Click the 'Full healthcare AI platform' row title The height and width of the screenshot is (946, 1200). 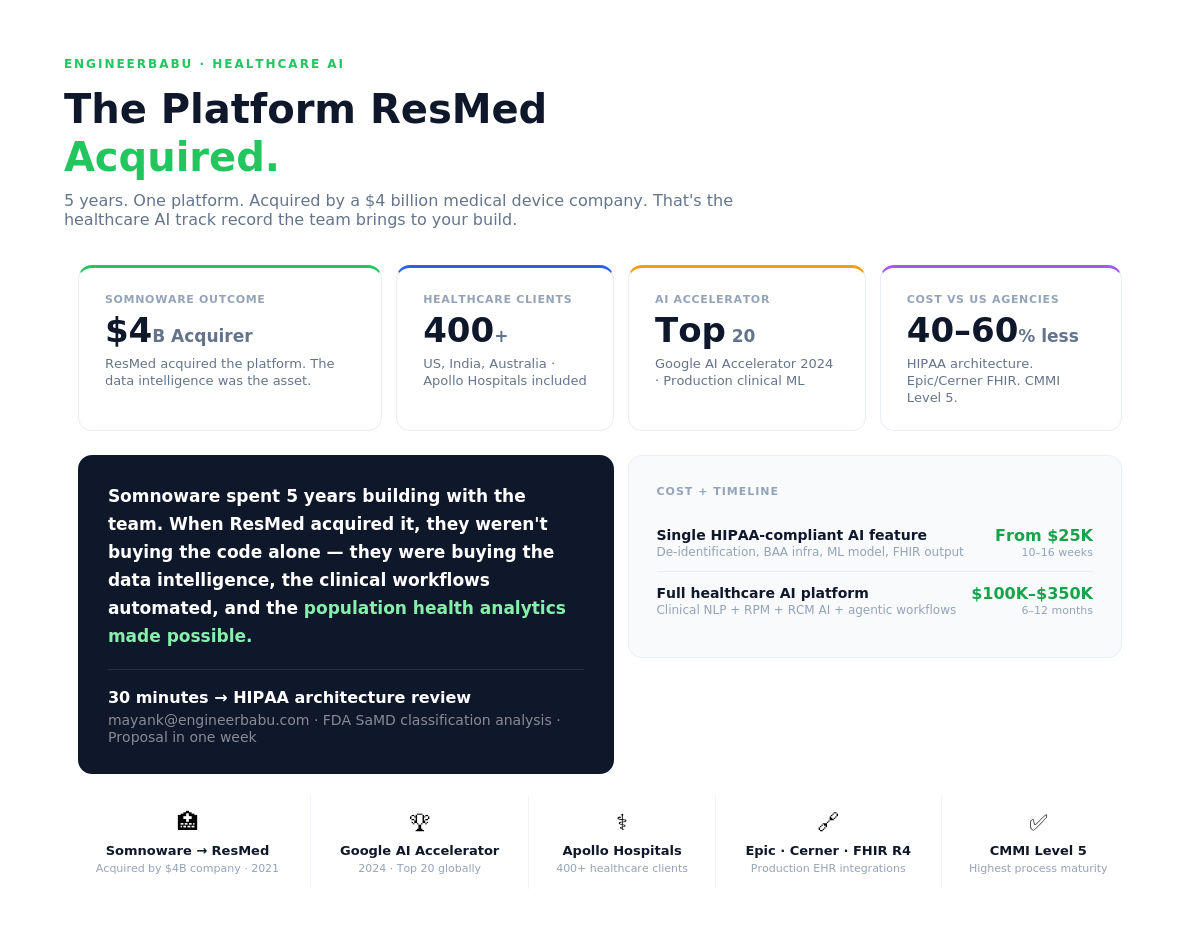click(x=763, y=593)
